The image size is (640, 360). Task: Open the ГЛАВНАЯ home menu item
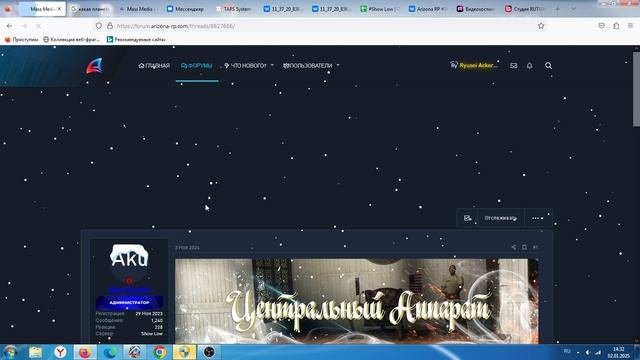(x=154, y=66)
